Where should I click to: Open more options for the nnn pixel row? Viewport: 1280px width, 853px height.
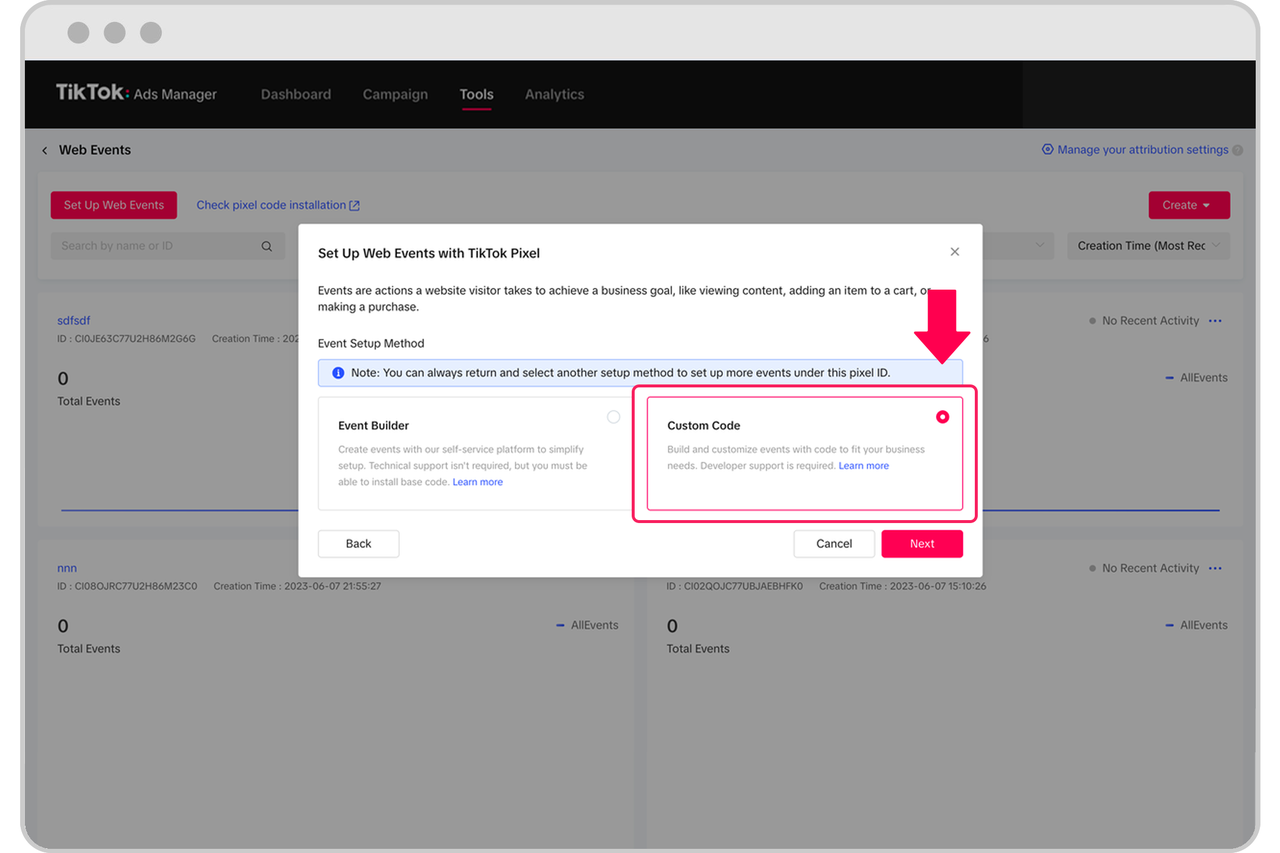click(x=1215, y=567)
